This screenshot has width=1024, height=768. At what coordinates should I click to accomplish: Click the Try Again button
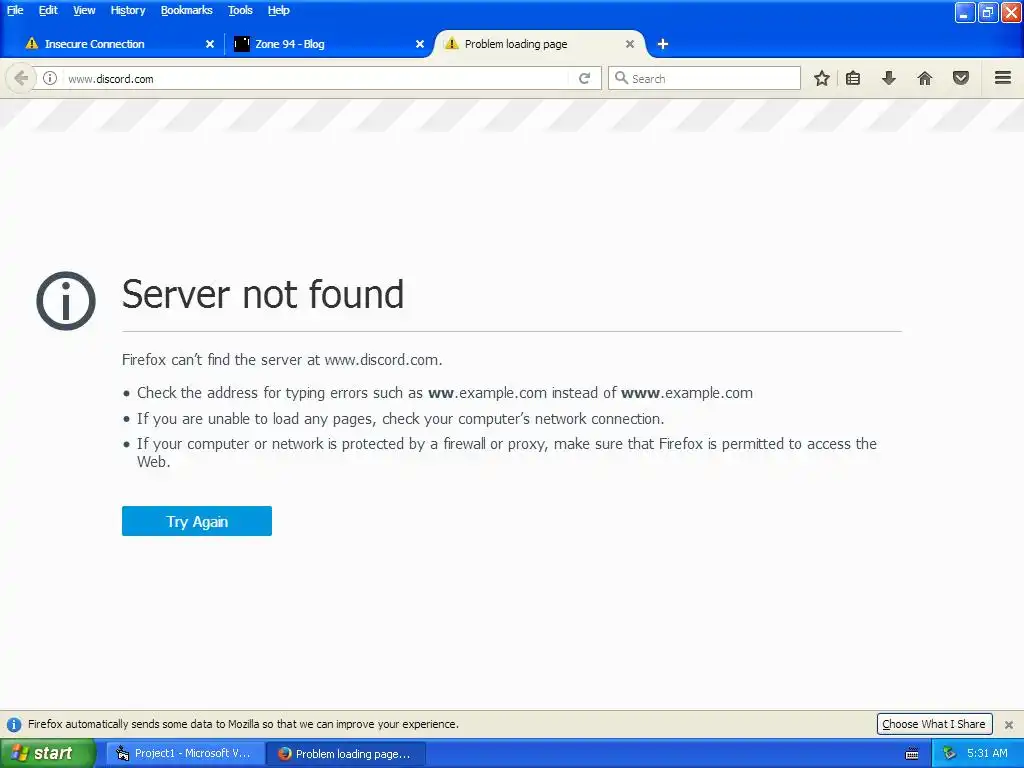[x=197, y=521]
